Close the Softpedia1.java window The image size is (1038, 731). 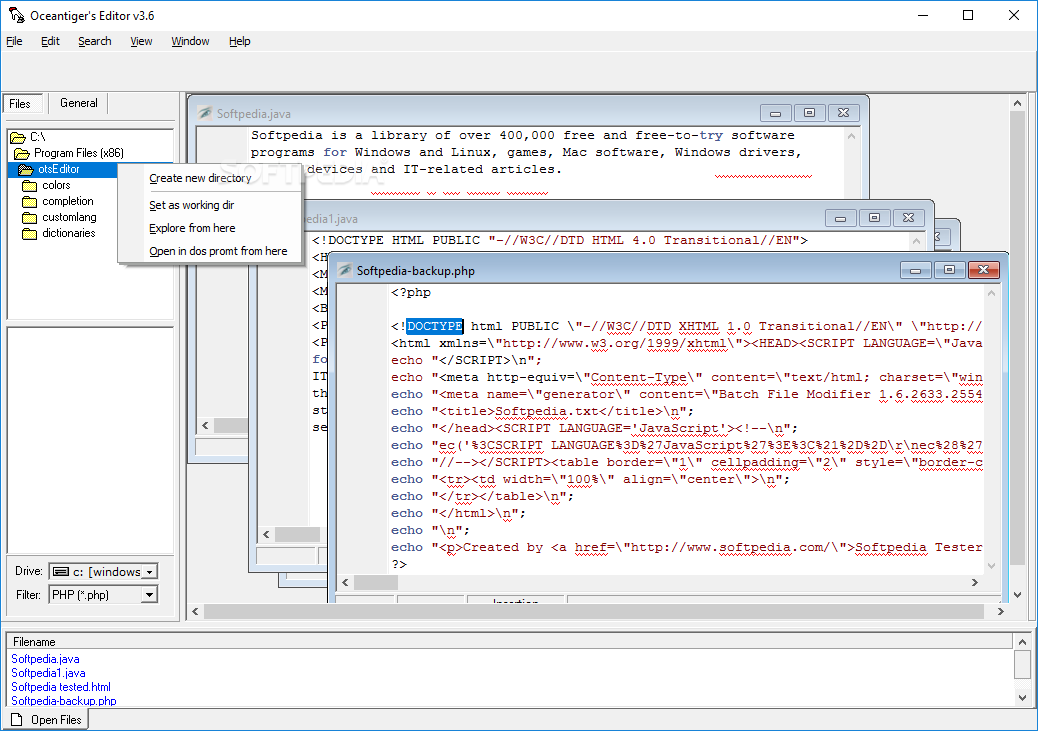tap(908, 218)
